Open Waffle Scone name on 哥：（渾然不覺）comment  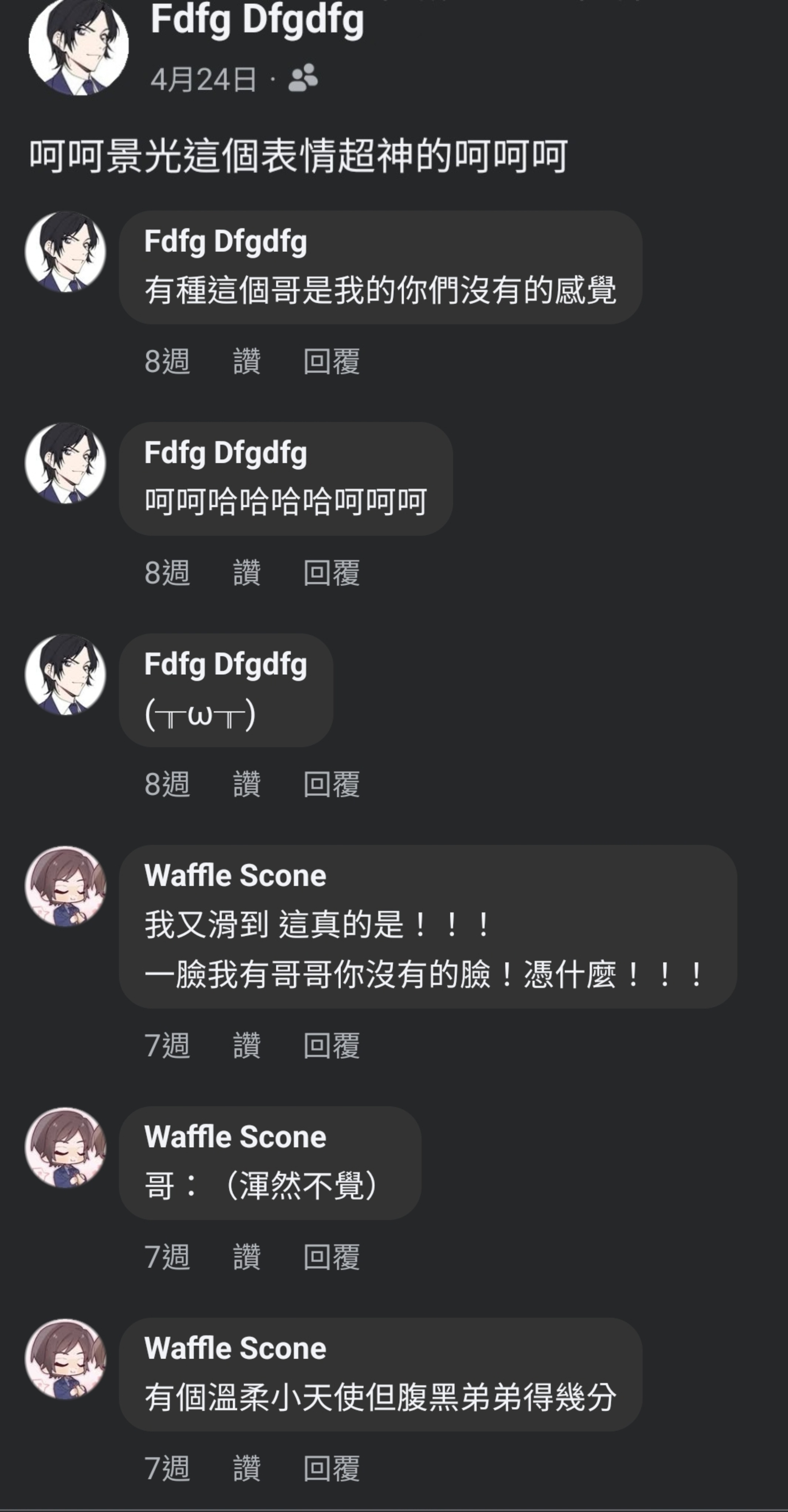(x=235, y=1136)
